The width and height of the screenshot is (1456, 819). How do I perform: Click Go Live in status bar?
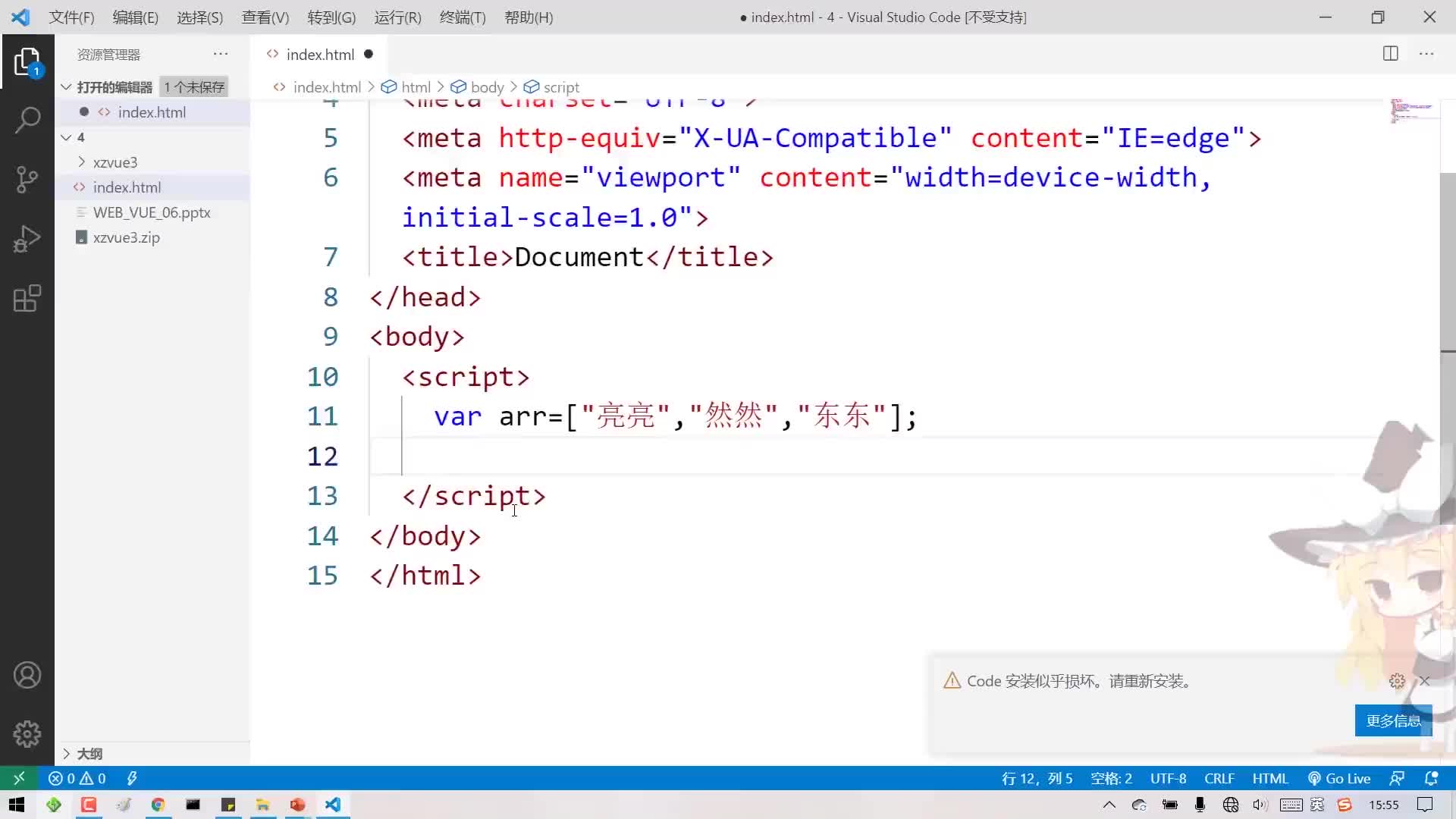[x=1339, y=778]
